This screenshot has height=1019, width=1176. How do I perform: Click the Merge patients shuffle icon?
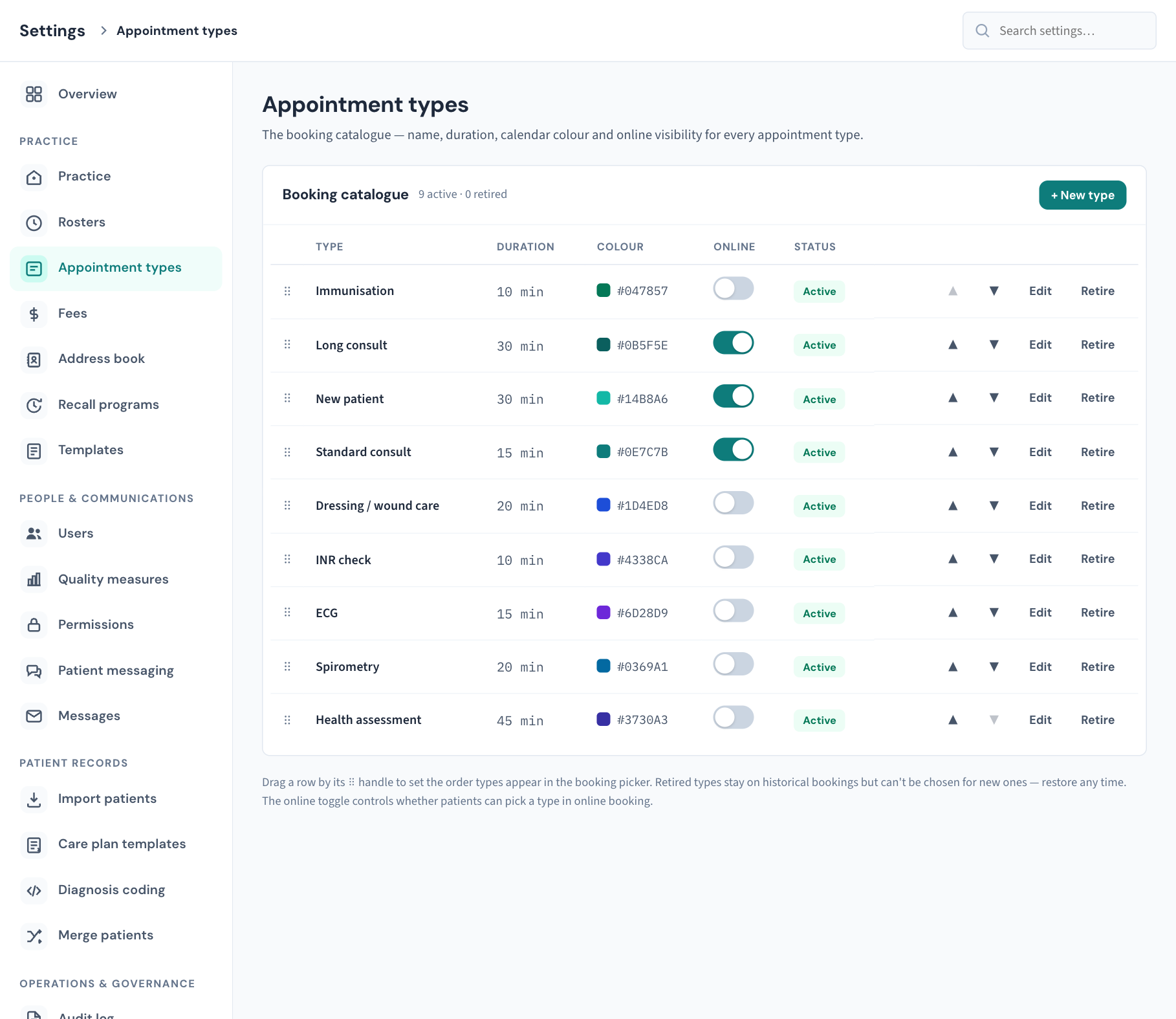pyautogui.click(x=34, y=936)
